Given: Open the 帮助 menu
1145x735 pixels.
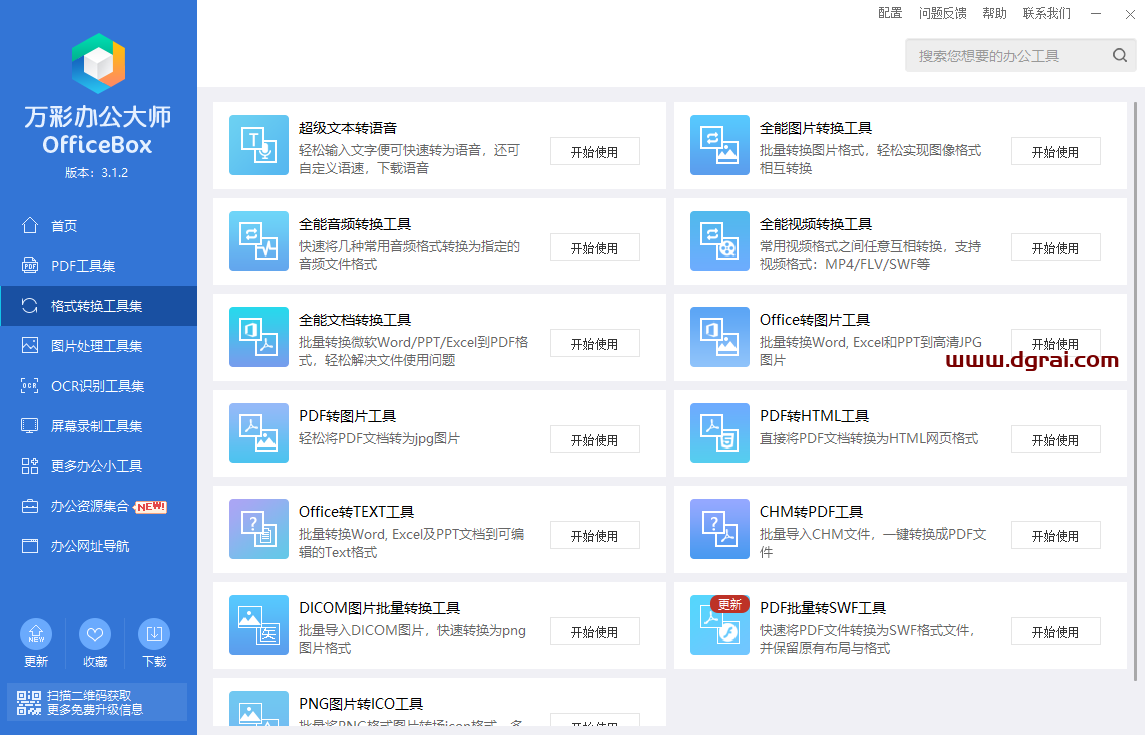Looking at the screenshot, I should coord(994,13).
